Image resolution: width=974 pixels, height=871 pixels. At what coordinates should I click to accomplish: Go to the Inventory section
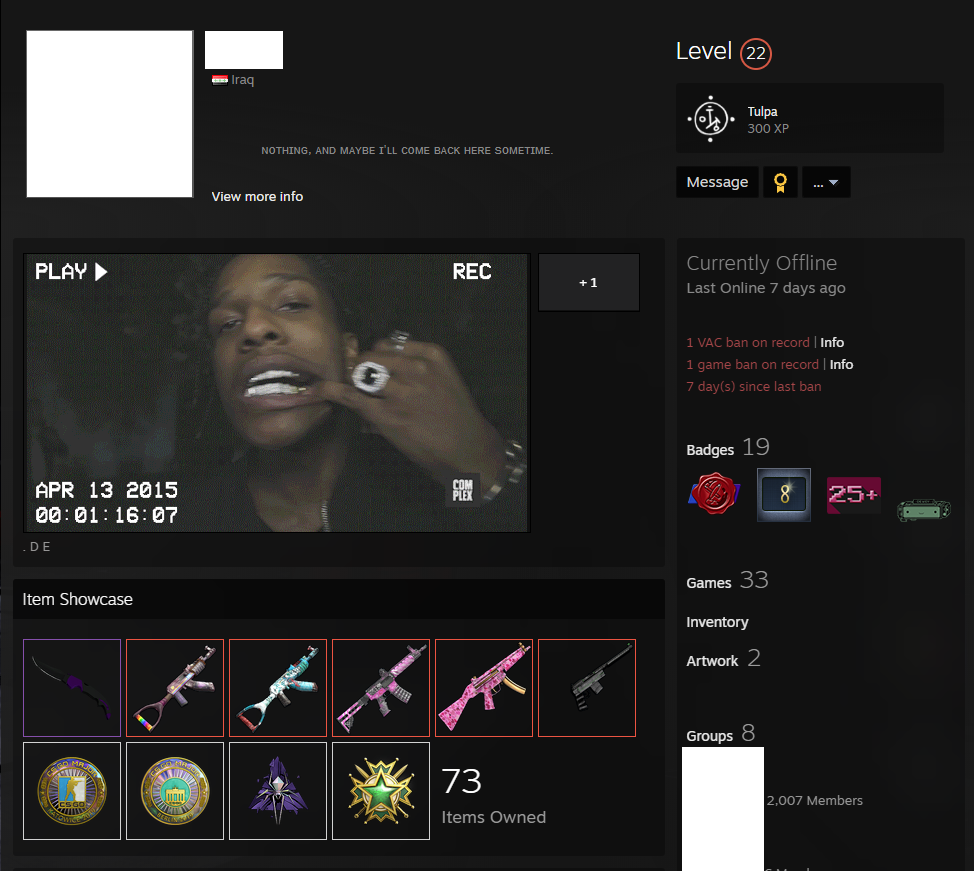pos(717,622)
